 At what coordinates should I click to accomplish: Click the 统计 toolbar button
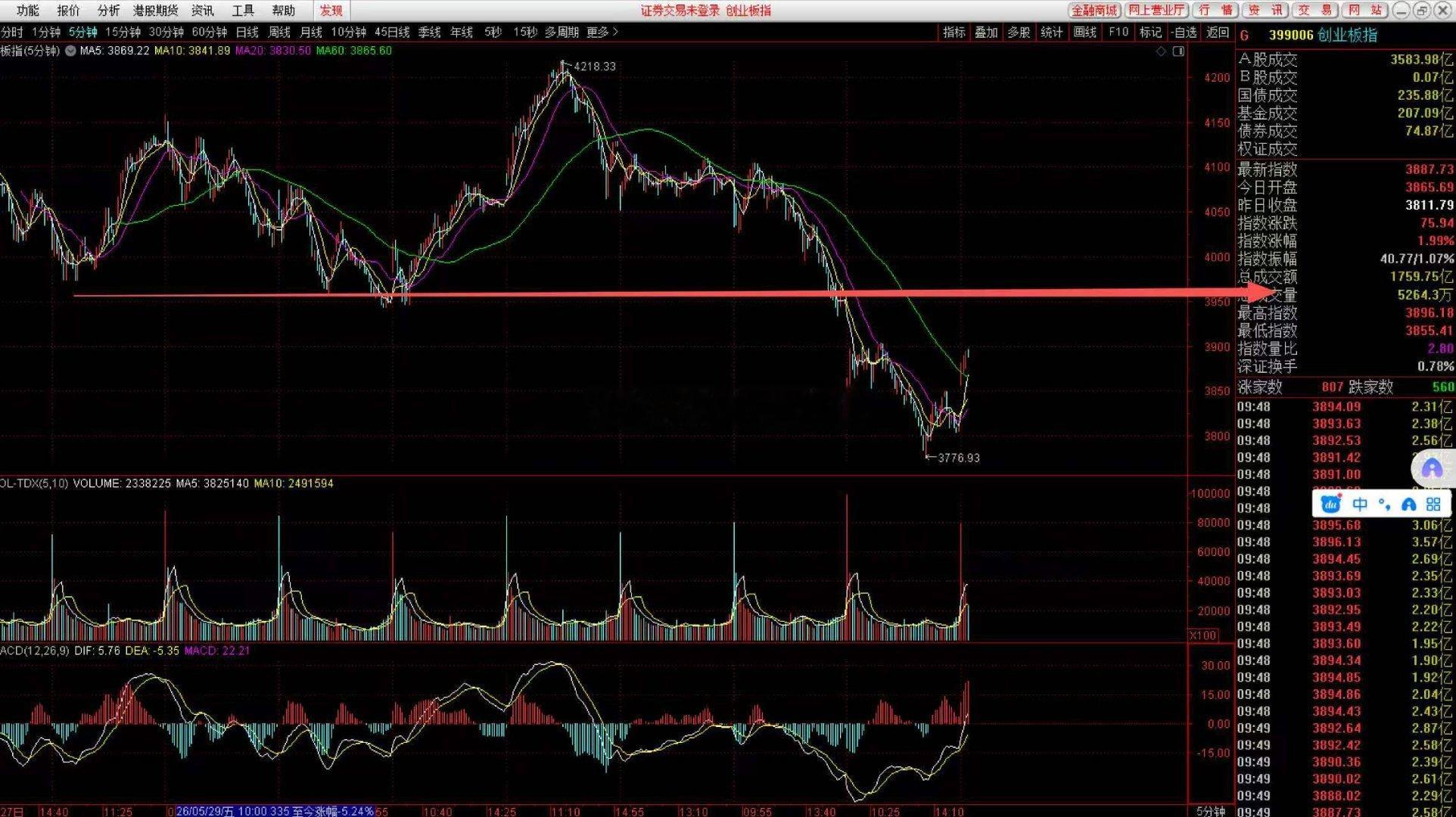tap(1052, 33)
